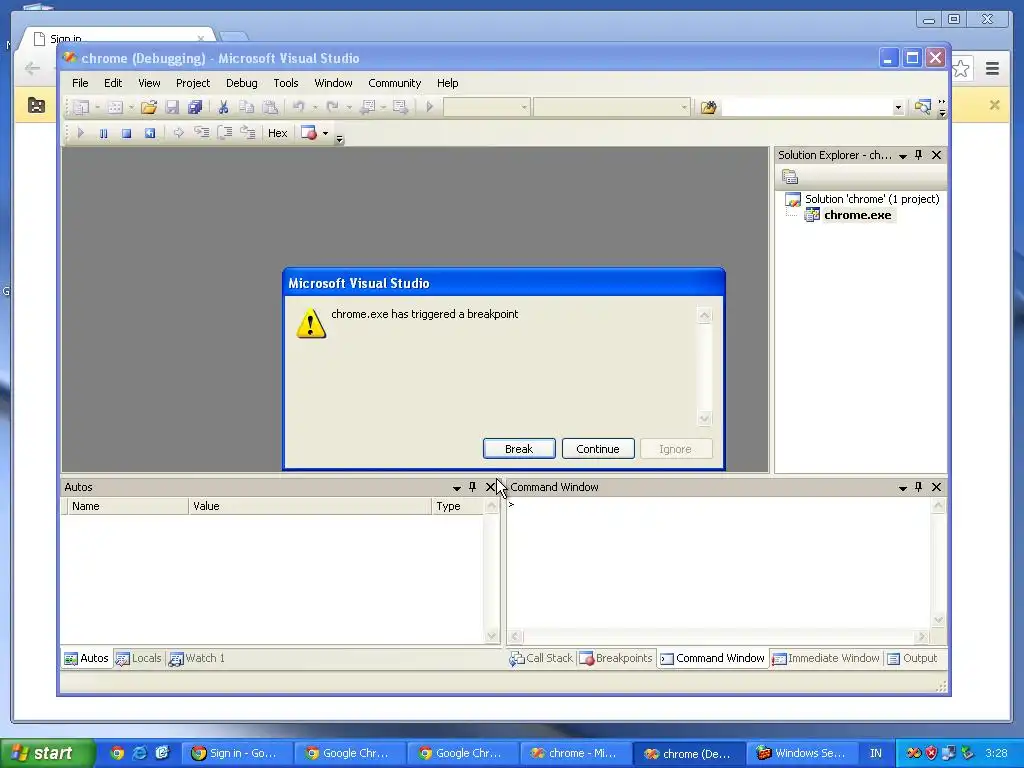Switch to the Immediate Window tab
The width and height of the screenshot is (1024, 768).
point(826,658)
